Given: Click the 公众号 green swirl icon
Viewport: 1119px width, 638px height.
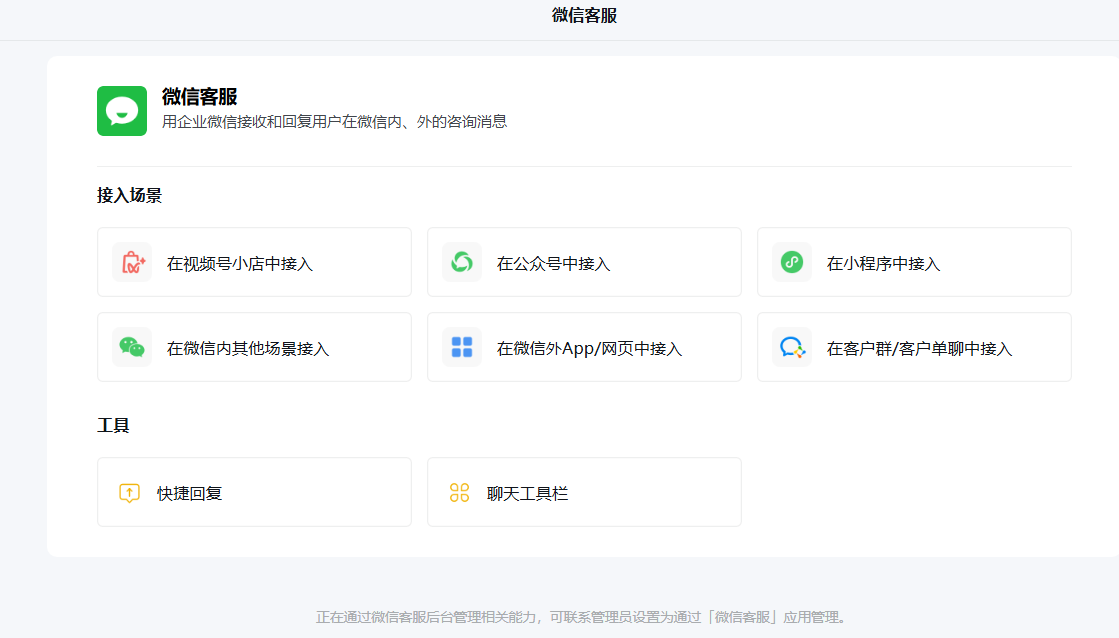Looking at the screenshot, I should click(x=462, y=263).
